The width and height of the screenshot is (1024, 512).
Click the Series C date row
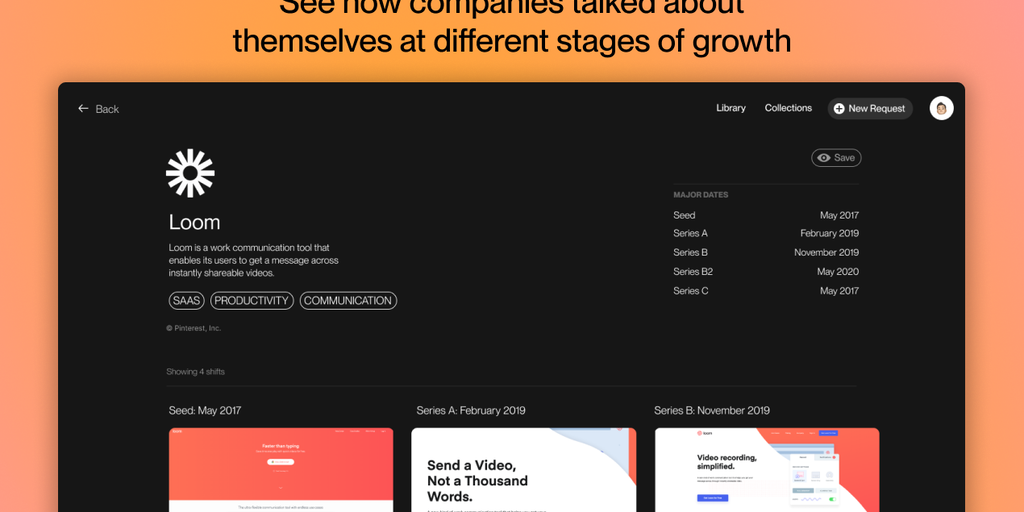[765, 291]
